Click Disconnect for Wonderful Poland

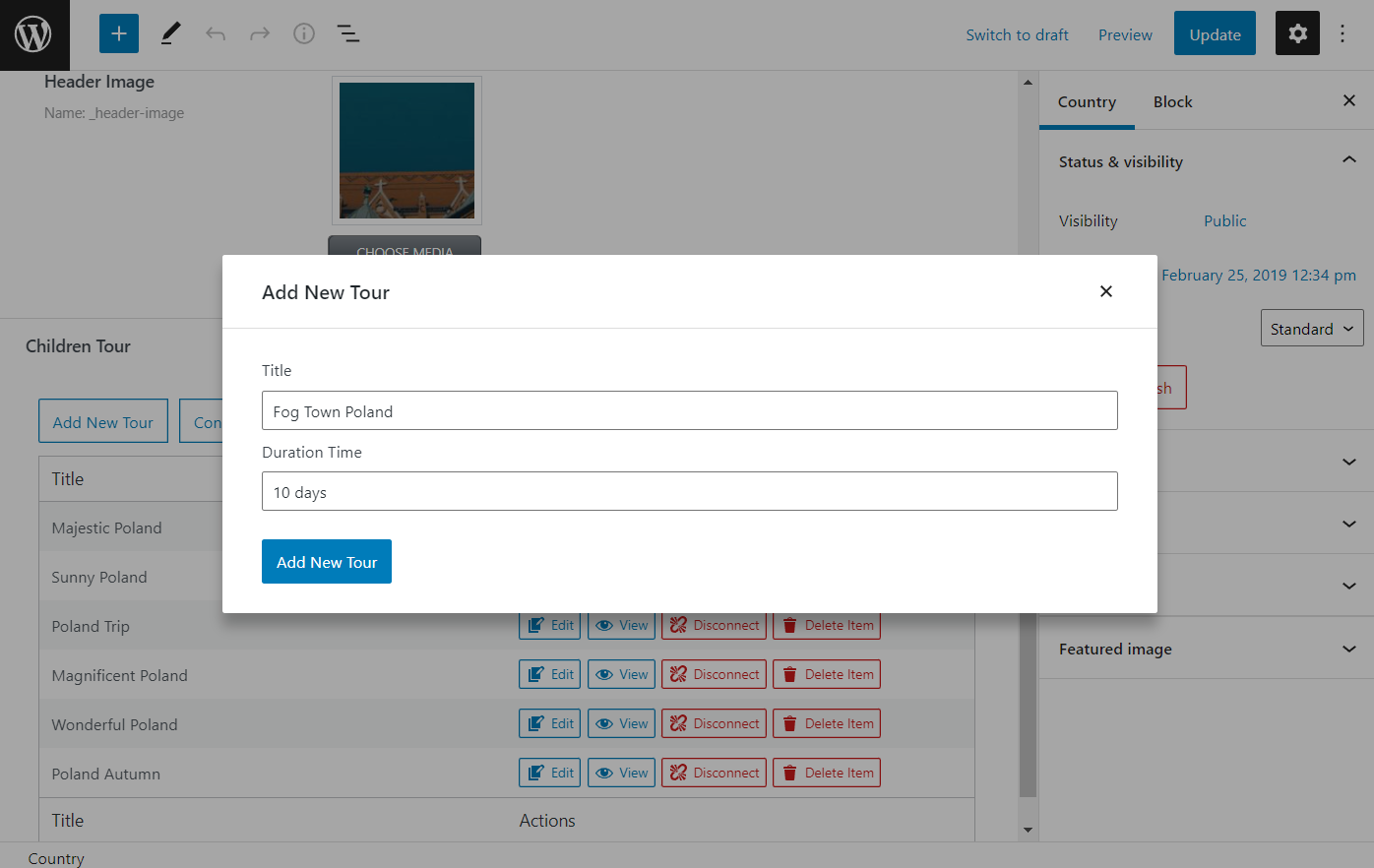(x=714, y=723)
